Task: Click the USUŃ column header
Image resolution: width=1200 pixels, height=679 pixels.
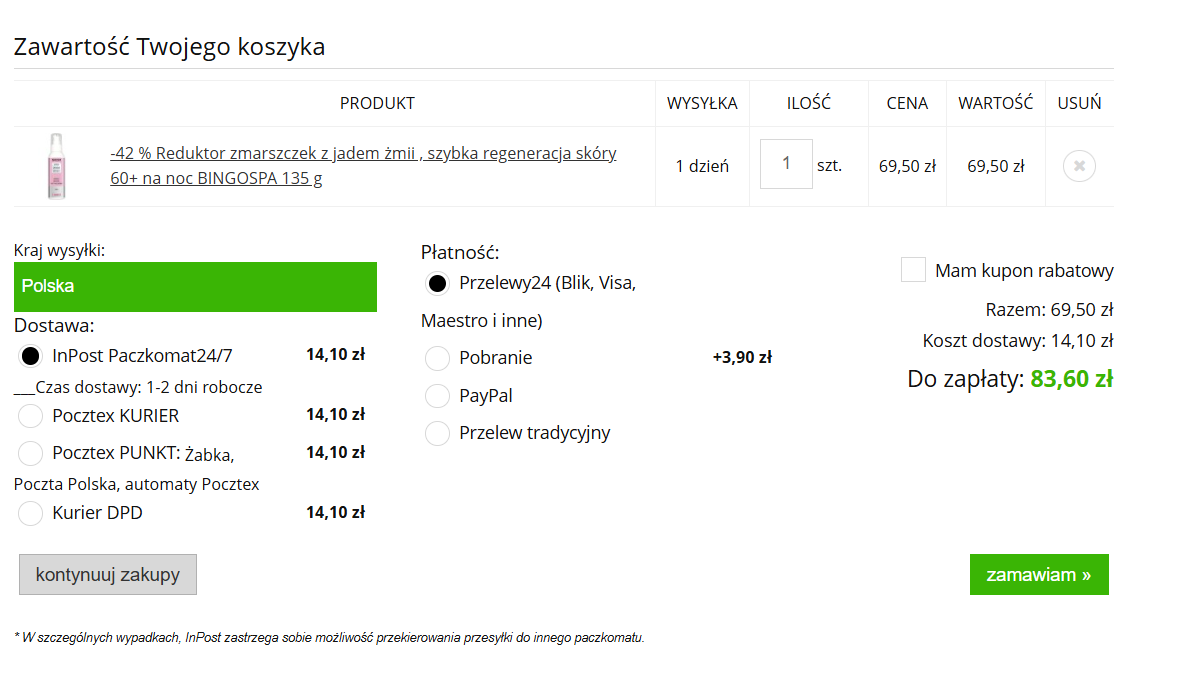Action: pyautogui.click(x=1079, y=103)
